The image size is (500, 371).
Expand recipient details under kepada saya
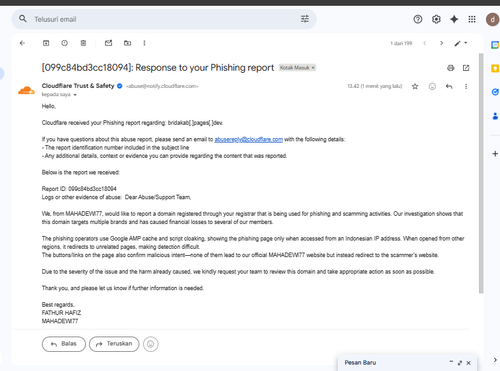(75, 95)
